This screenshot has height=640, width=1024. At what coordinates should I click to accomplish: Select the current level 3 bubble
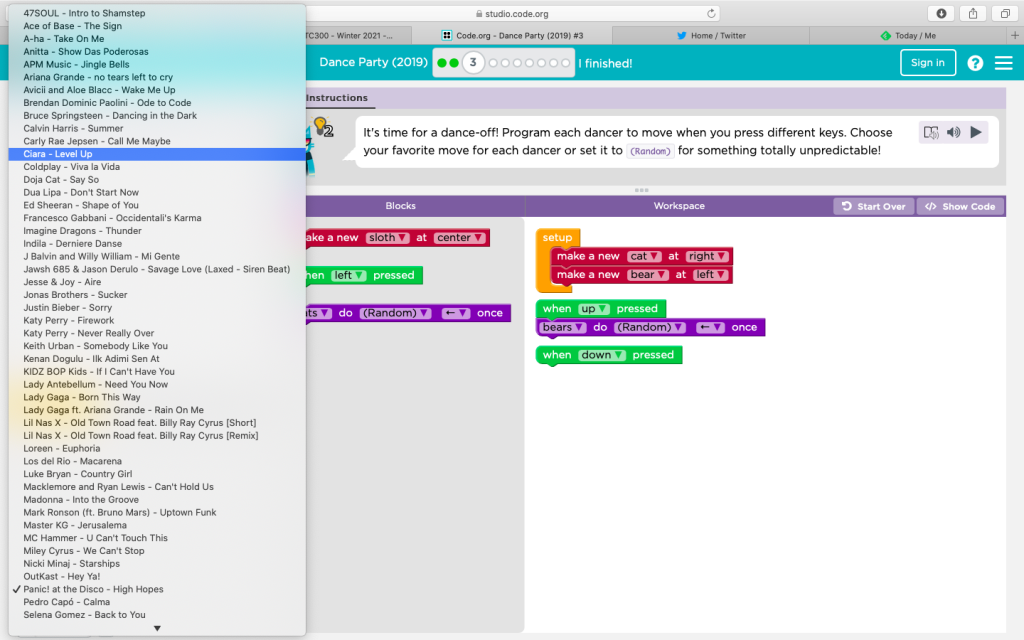click(473, 63)
